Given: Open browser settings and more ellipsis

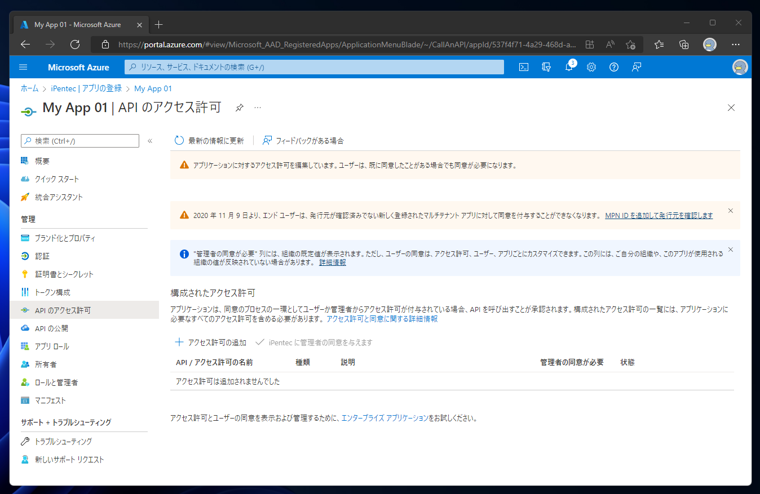Looking at the screenshot, I should click(735, 45).
